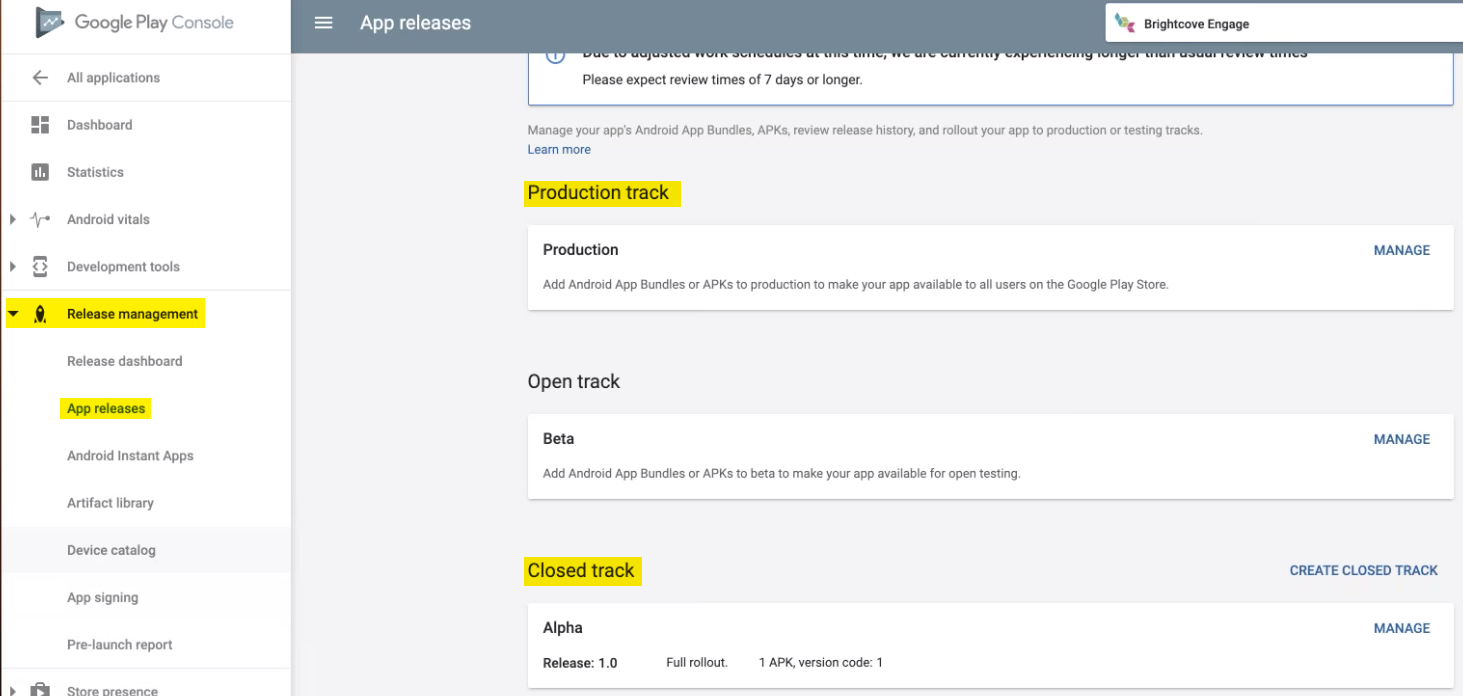
Task: Expand the Store presence section
Action: coord(12,689)
